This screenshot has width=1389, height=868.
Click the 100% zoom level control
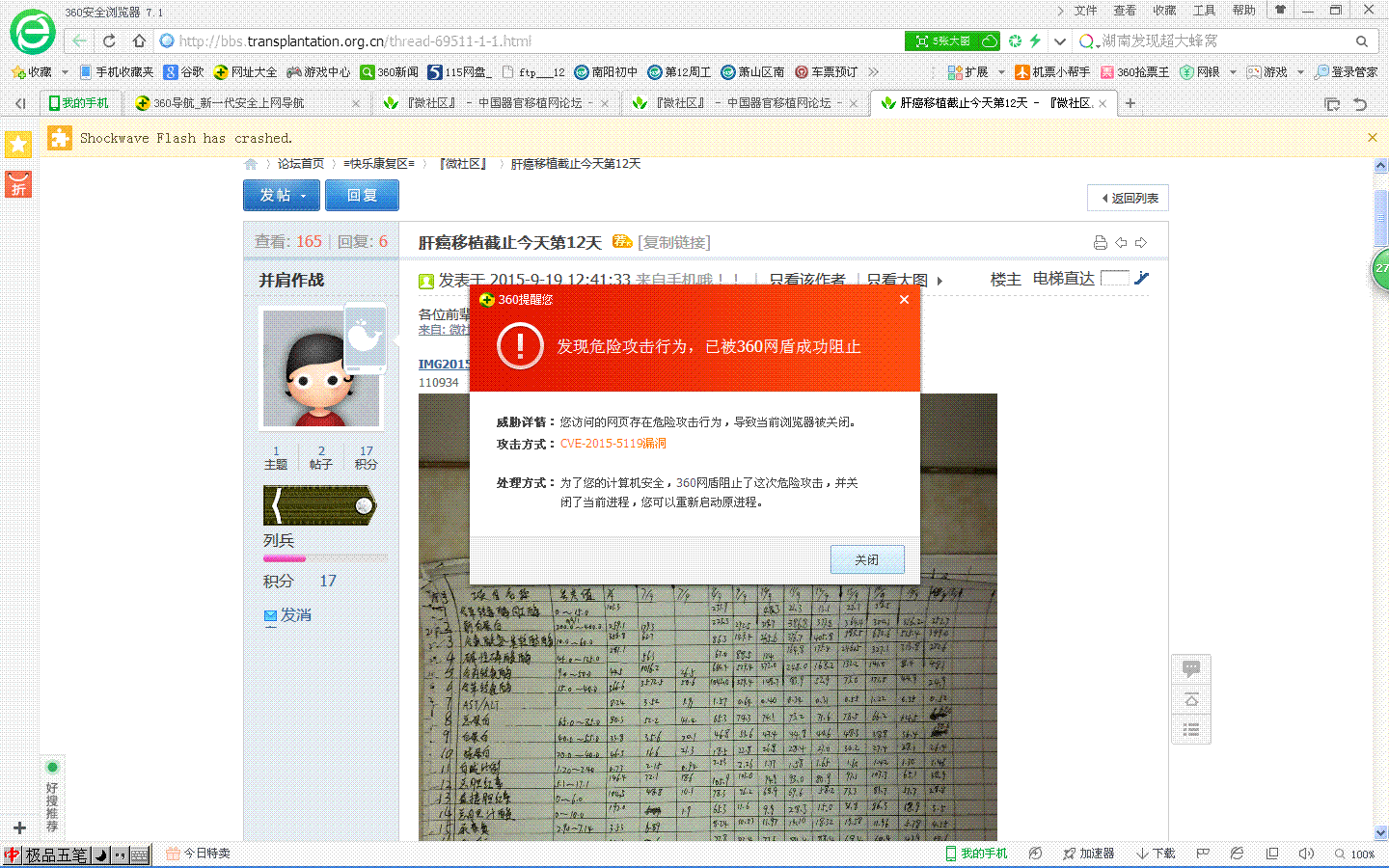coord(1355,854)
